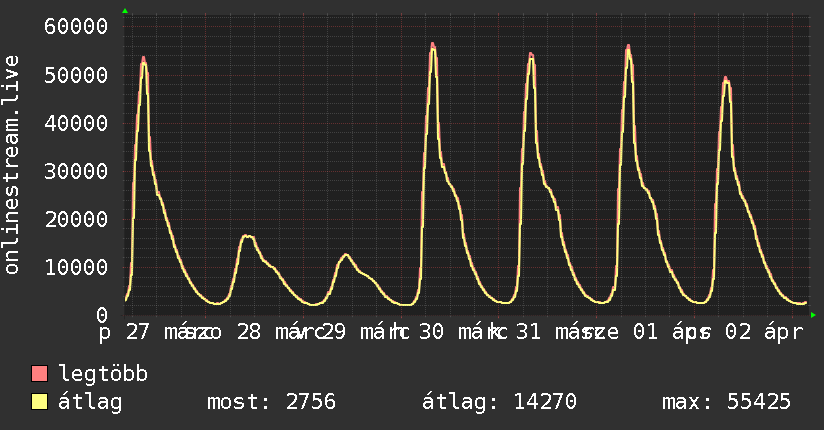Click the 0 y-axis label

pyautogui.click(x=102, y=315)
